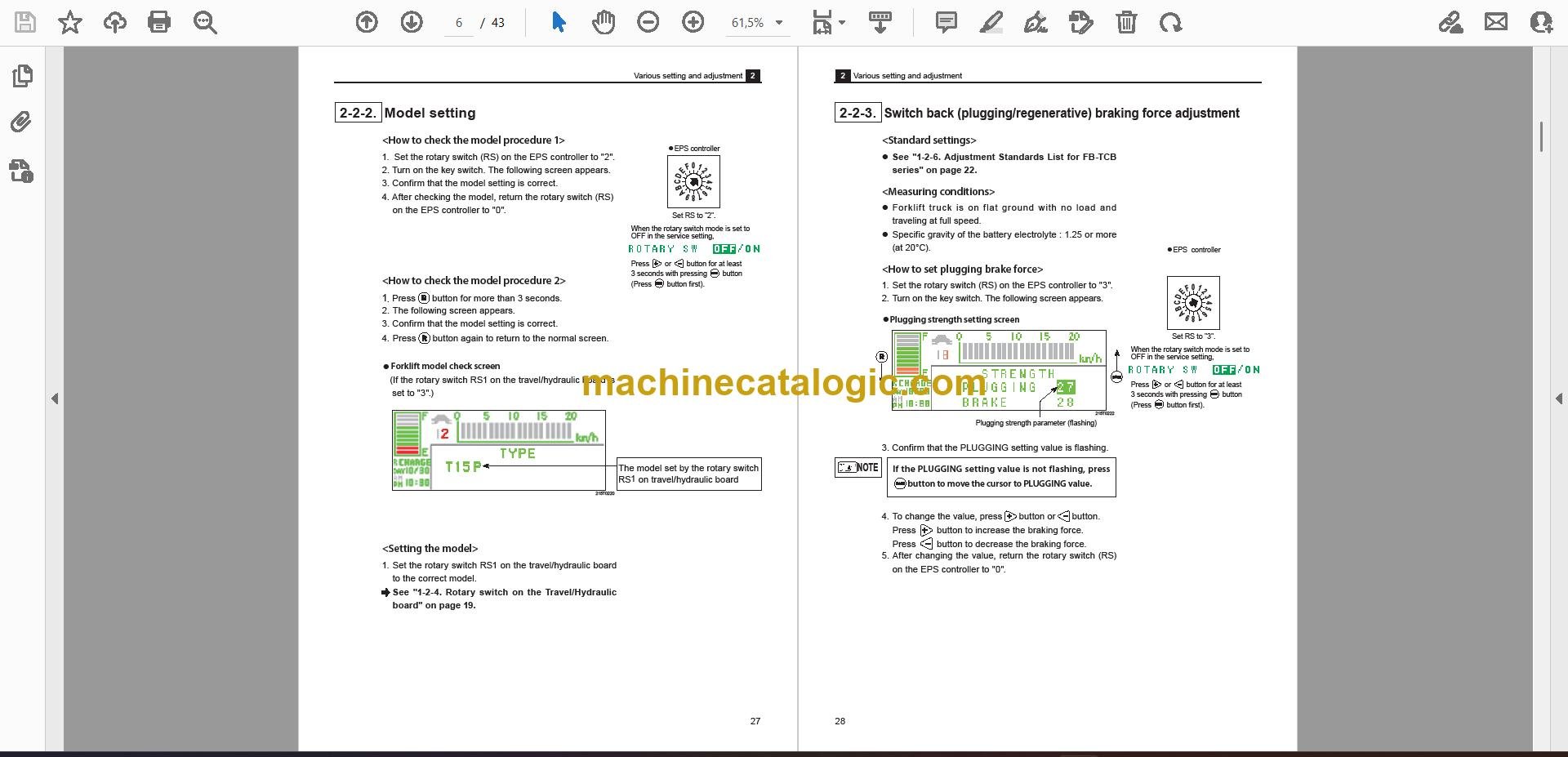Viewport: 1568px width, 757px height.
Task: Click the <How to set plugging brake force> subheading
Action: [x=963, y=269]
